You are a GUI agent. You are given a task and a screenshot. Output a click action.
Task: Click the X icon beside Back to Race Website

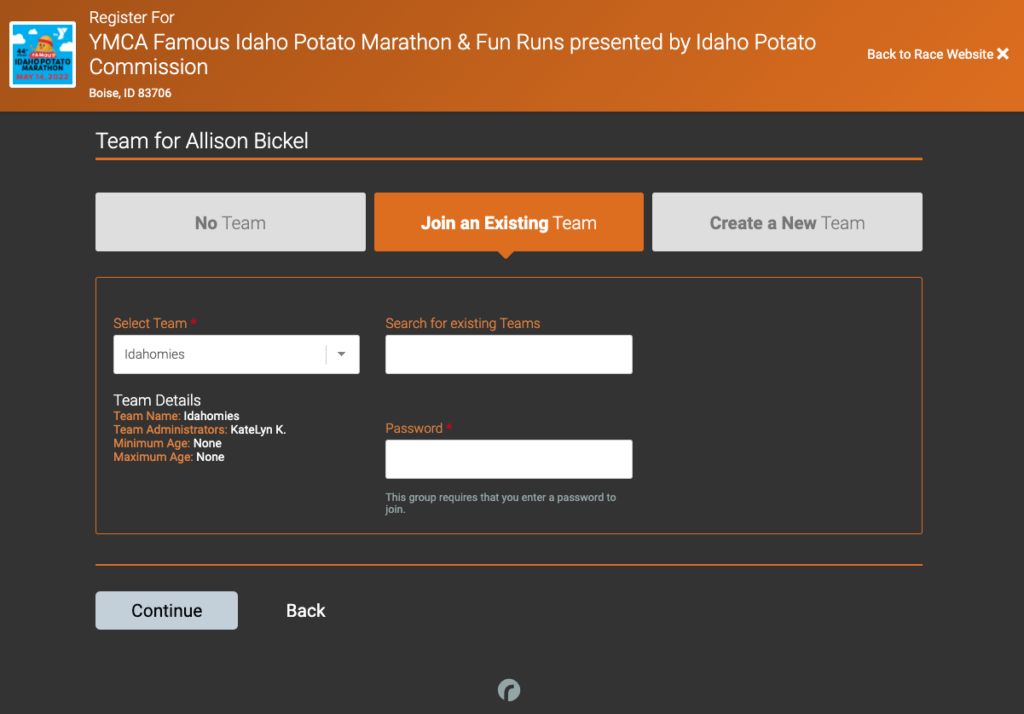click(1003, 54)
